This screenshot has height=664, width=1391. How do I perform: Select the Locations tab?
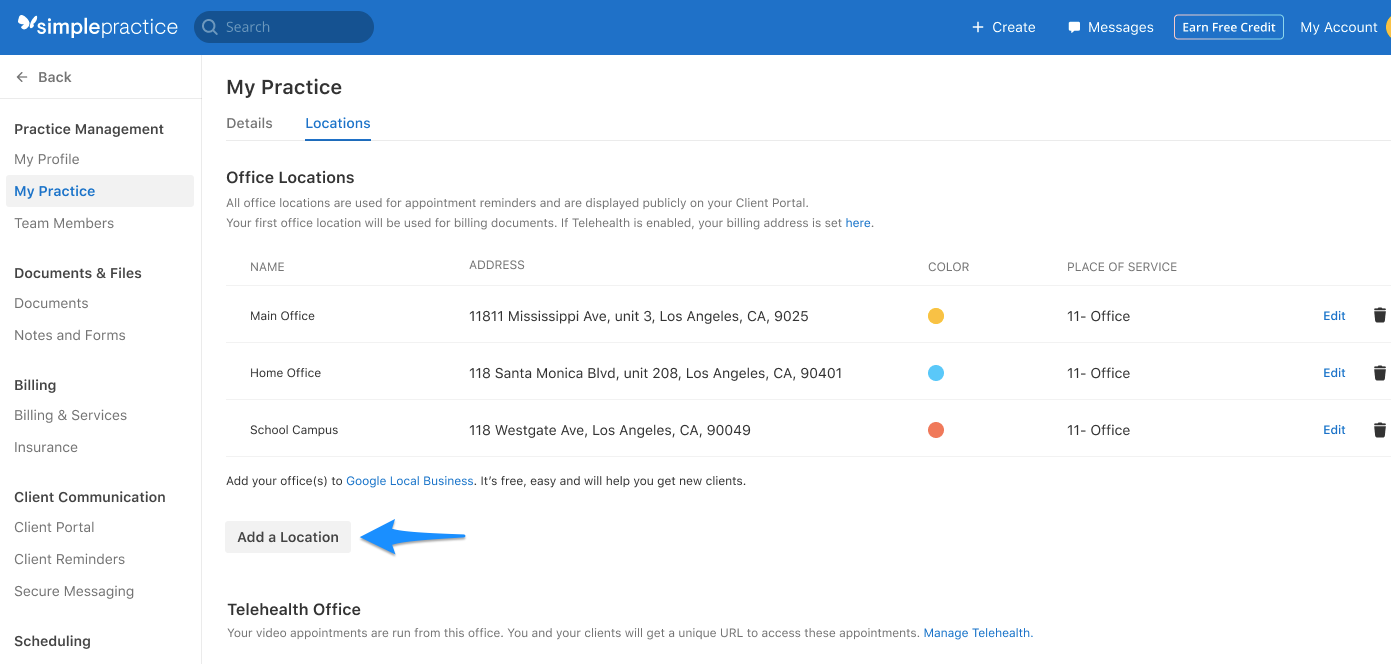pos(337,122)
